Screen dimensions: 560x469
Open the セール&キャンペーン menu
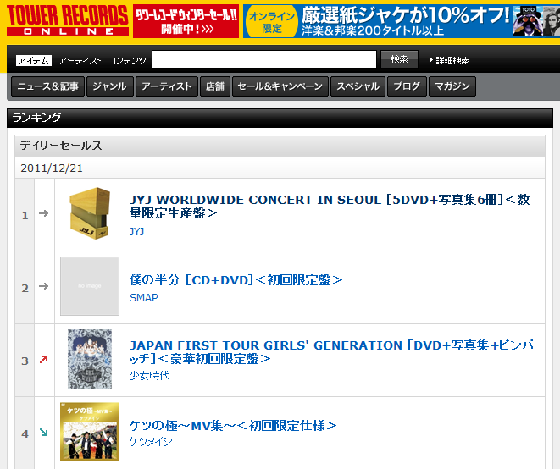[x=280, y=86]
